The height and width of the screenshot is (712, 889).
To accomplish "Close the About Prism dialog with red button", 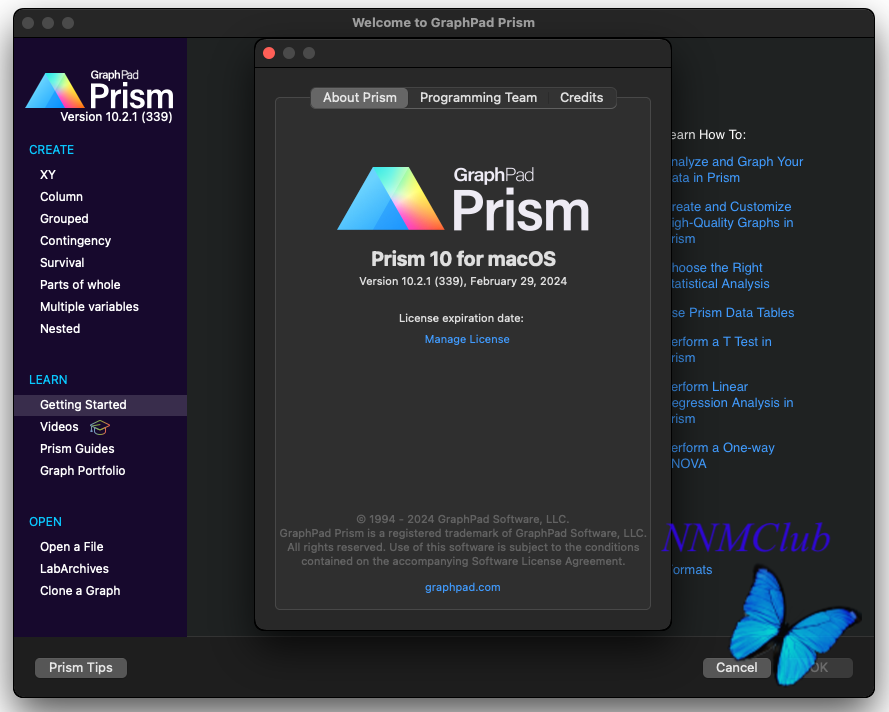I will 269,53.
